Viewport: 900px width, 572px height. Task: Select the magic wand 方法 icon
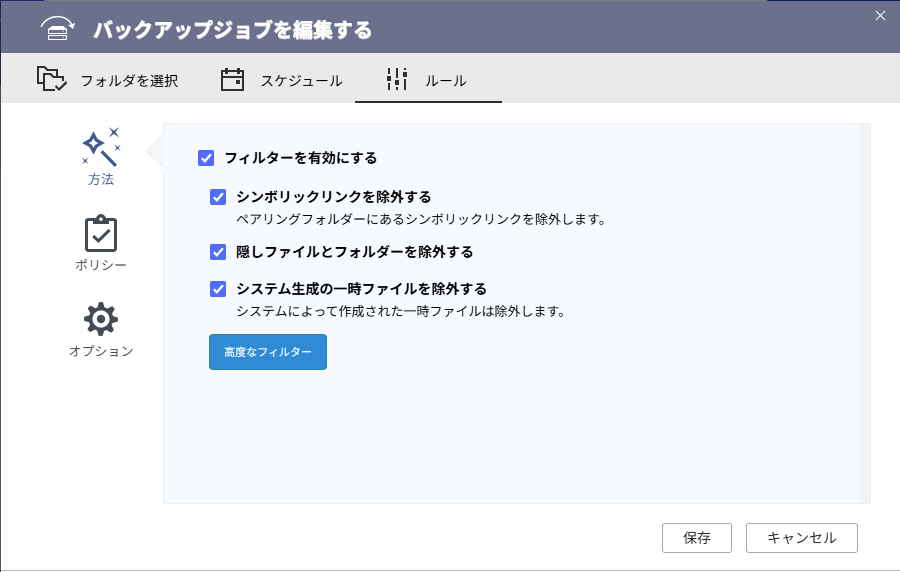pyautogui.click(x=100, y=147)
